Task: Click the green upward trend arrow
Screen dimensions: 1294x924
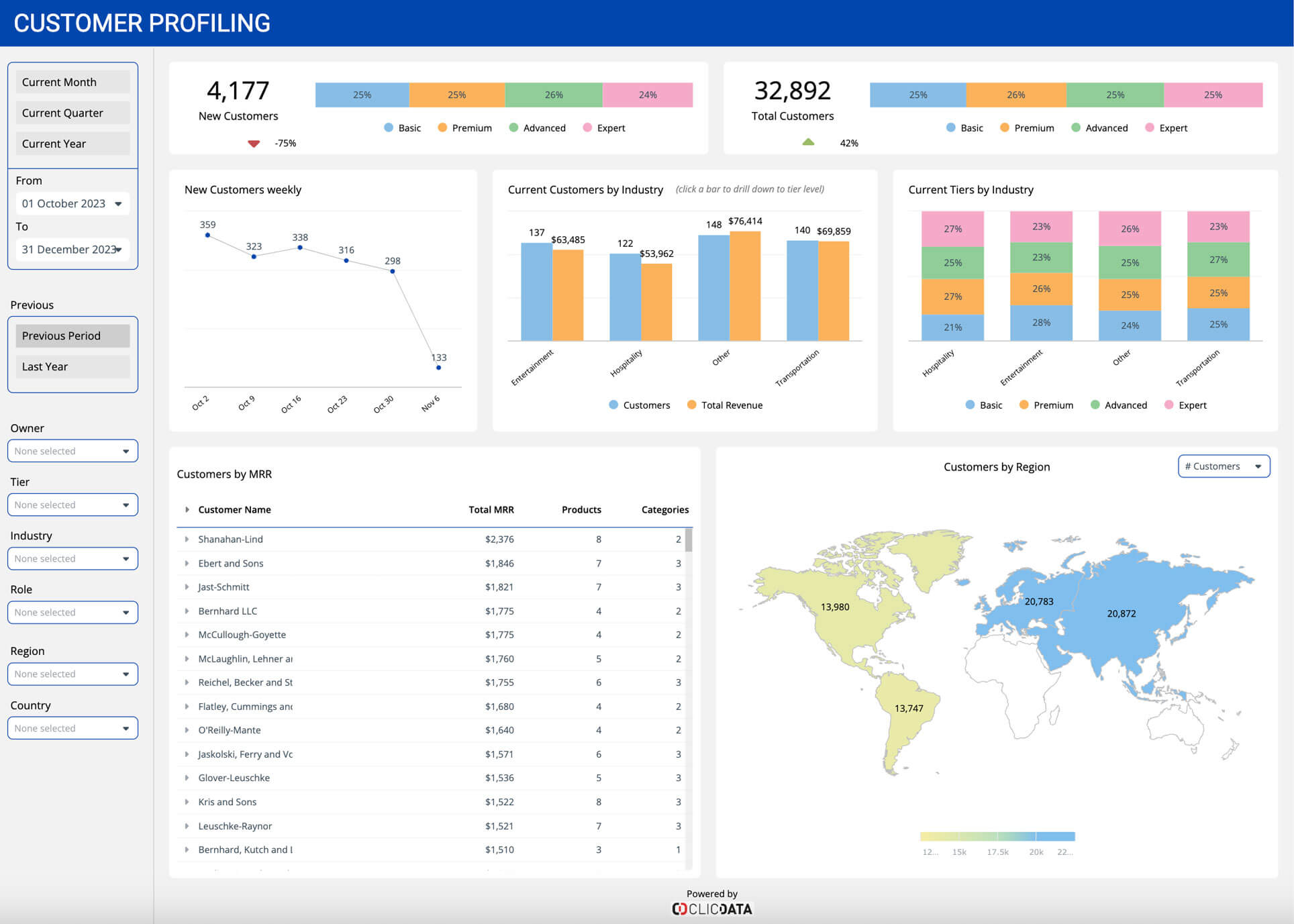Action: (x=808, y=142)
